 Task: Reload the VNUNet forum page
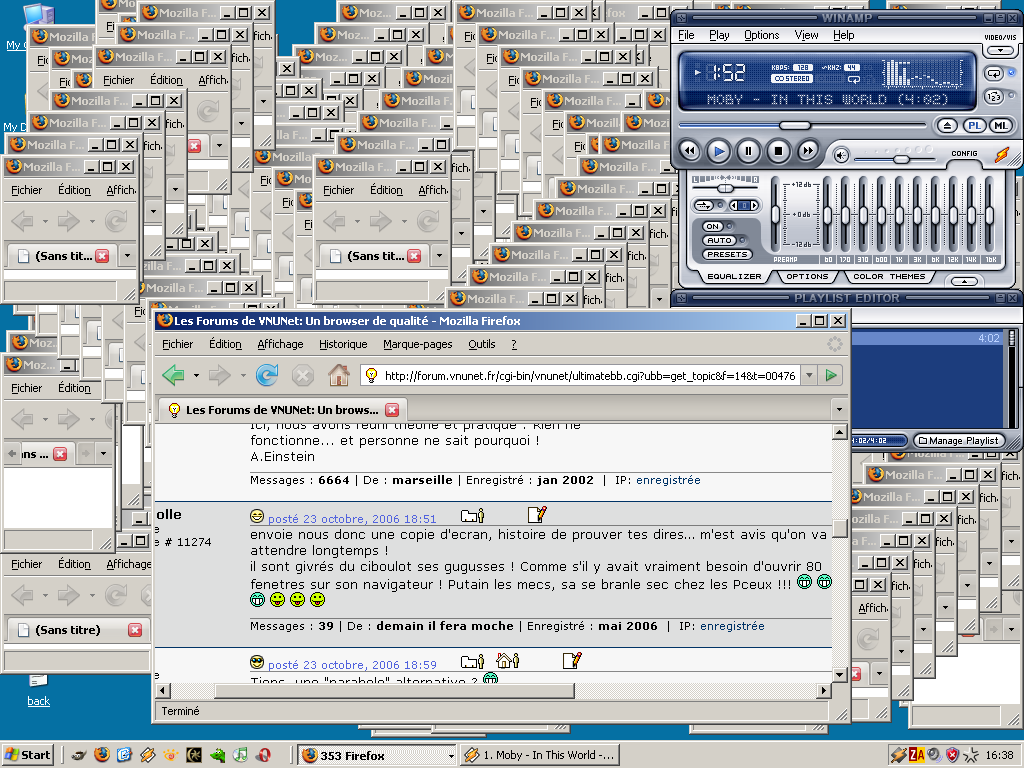coord(266,376)
